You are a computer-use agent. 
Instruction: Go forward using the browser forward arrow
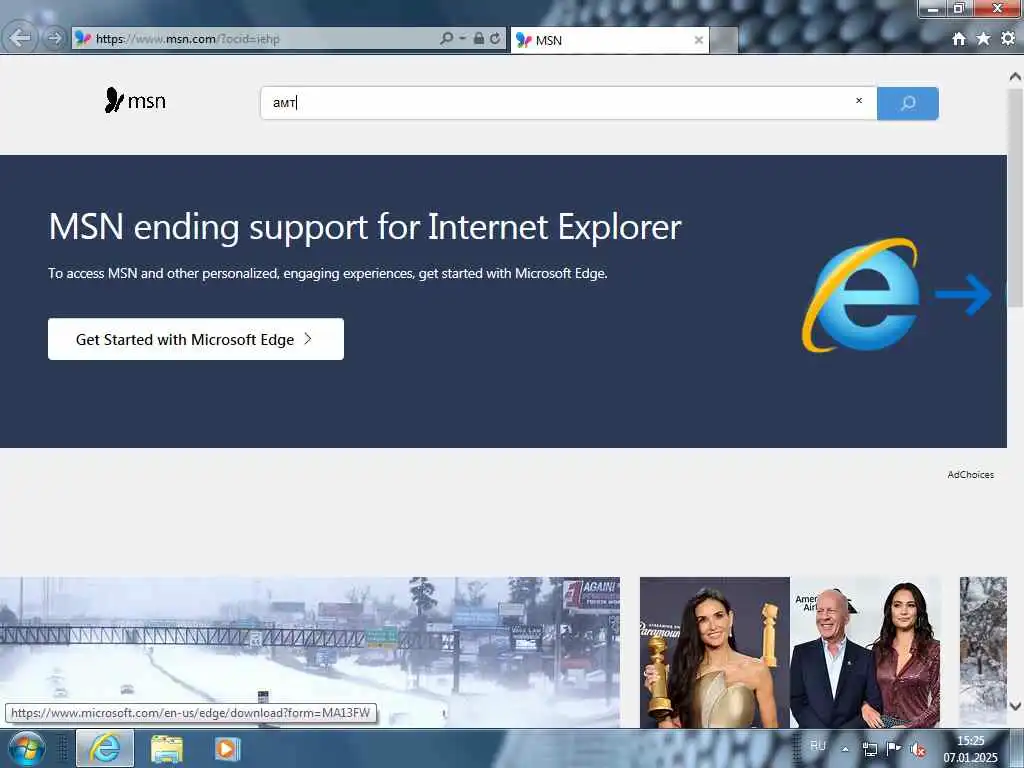54,39
